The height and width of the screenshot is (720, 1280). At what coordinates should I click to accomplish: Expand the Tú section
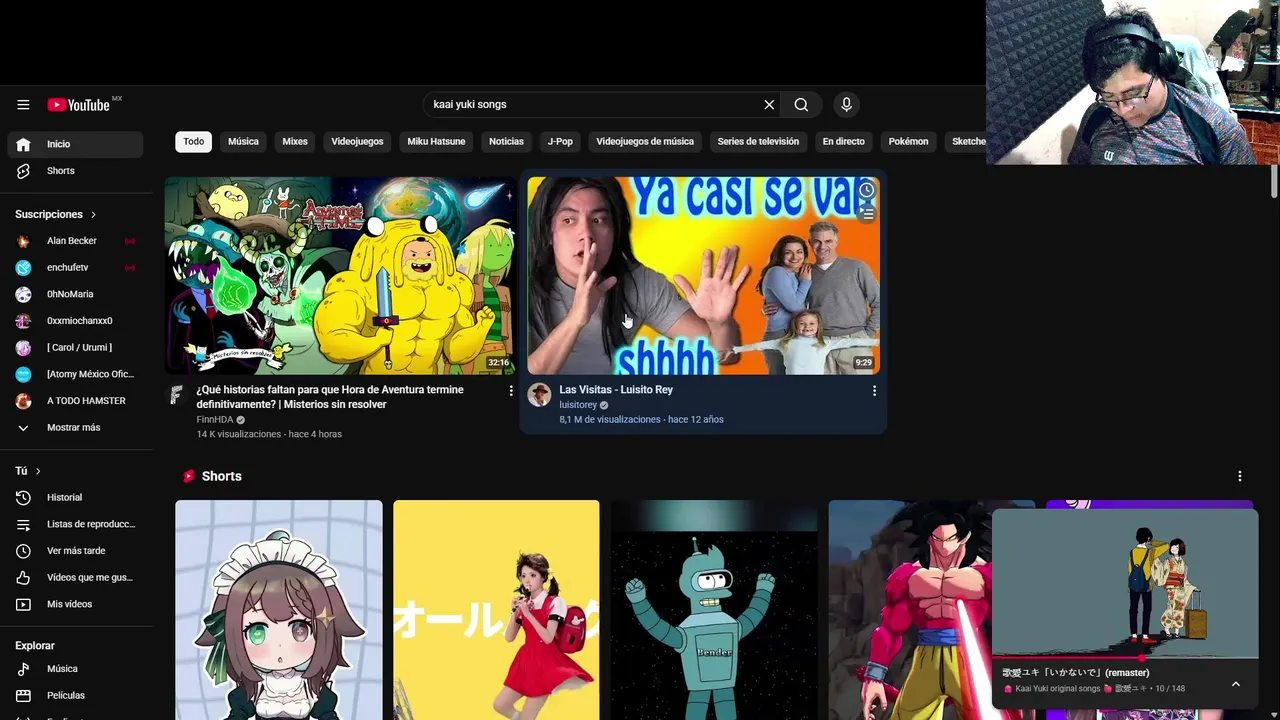coord(28,471)
